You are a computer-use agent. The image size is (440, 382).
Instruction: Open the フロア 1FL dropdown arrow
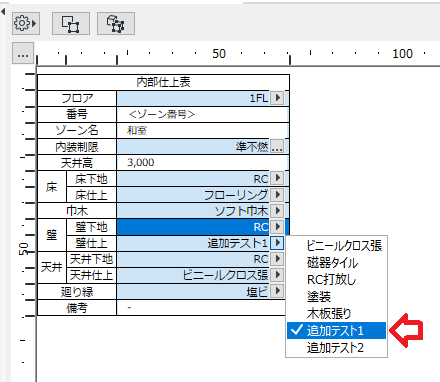(277, 98)
